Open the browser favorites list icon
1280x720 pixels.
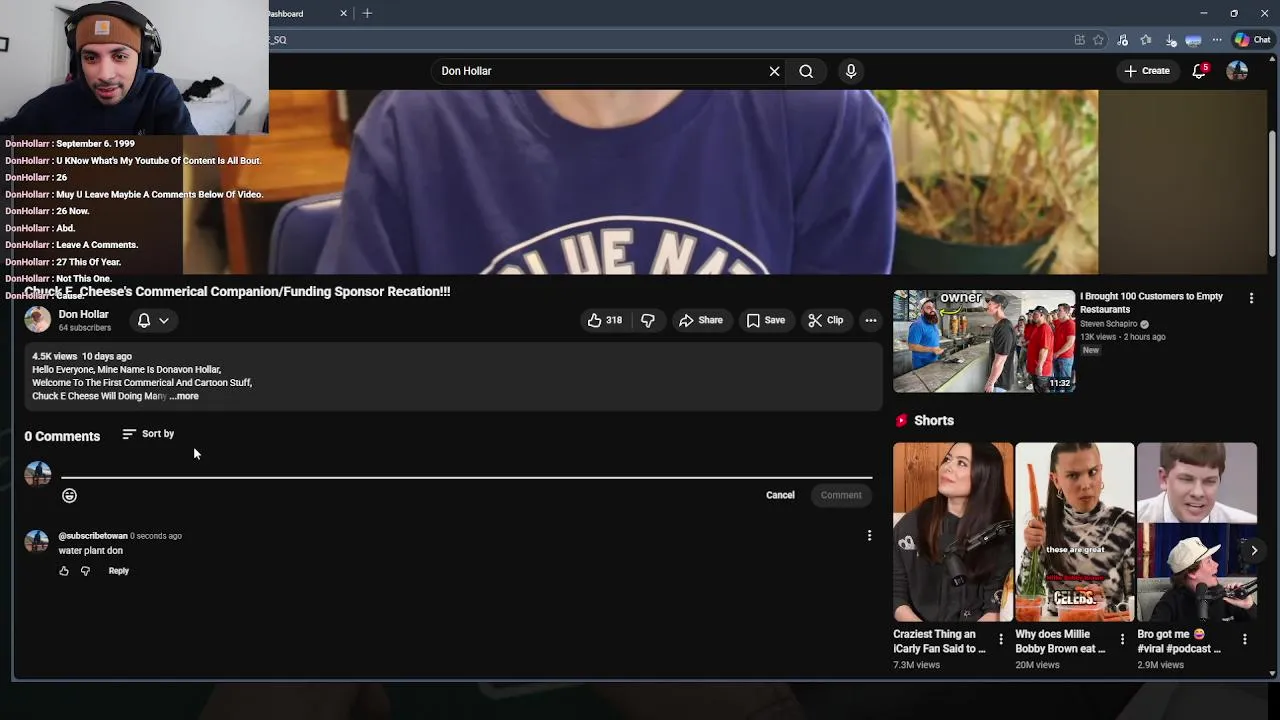point(1146,40)
